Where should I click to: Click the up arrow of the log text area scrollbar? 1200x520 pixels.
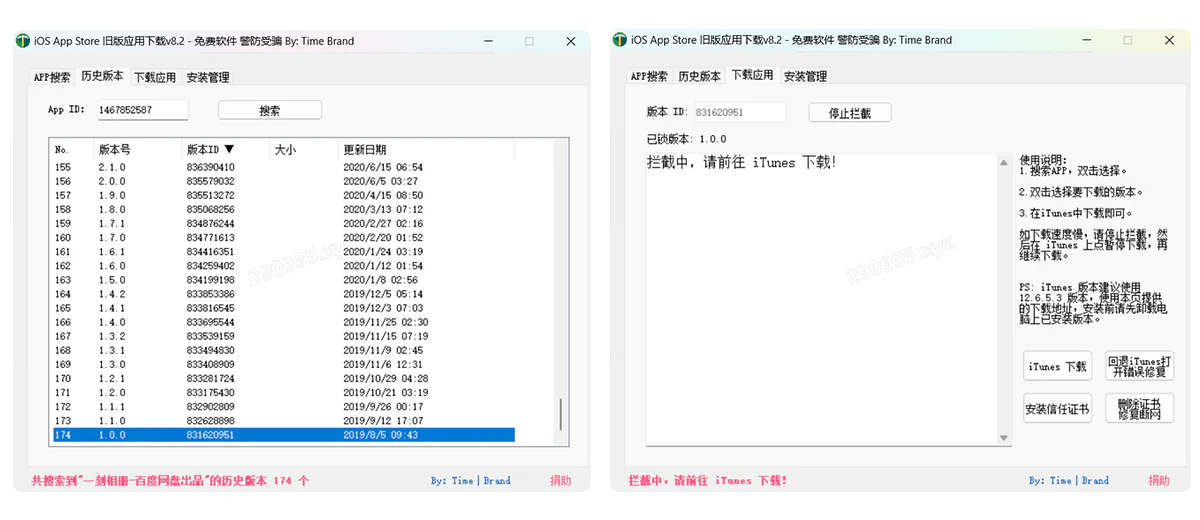point(1004,162)
